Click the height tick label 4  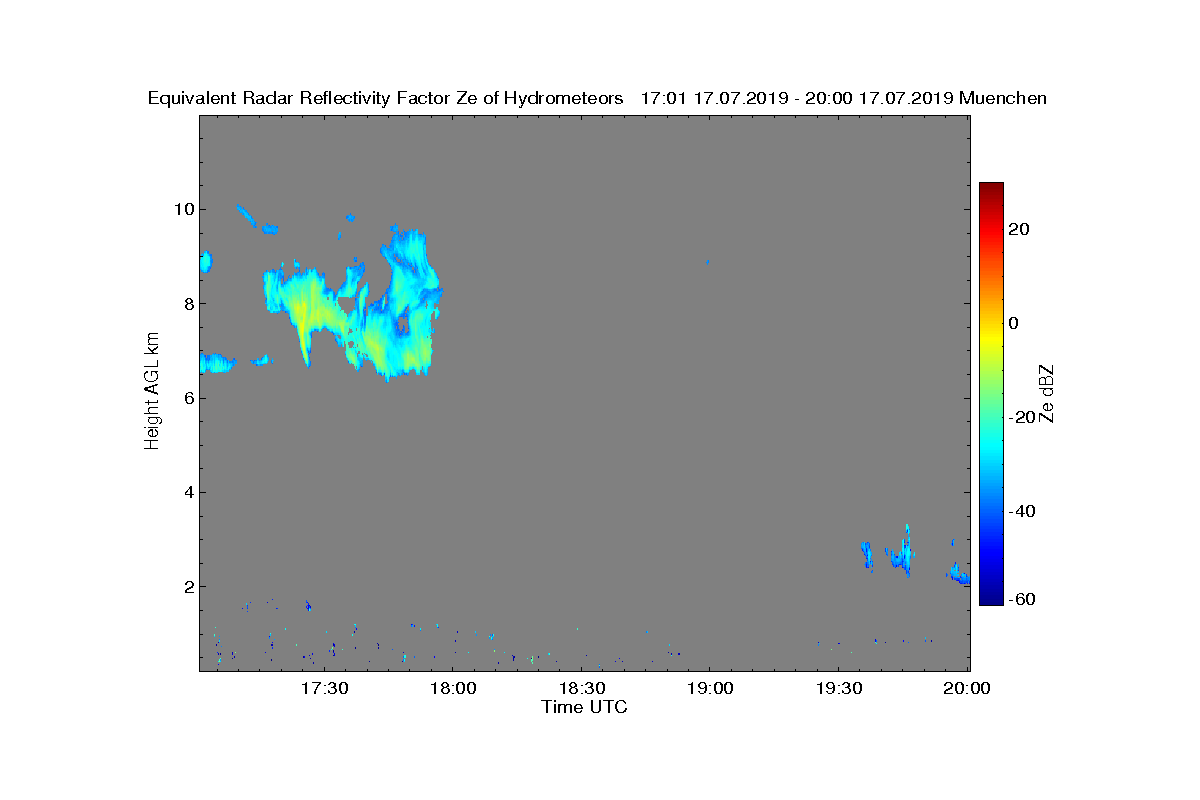point(188,492)
